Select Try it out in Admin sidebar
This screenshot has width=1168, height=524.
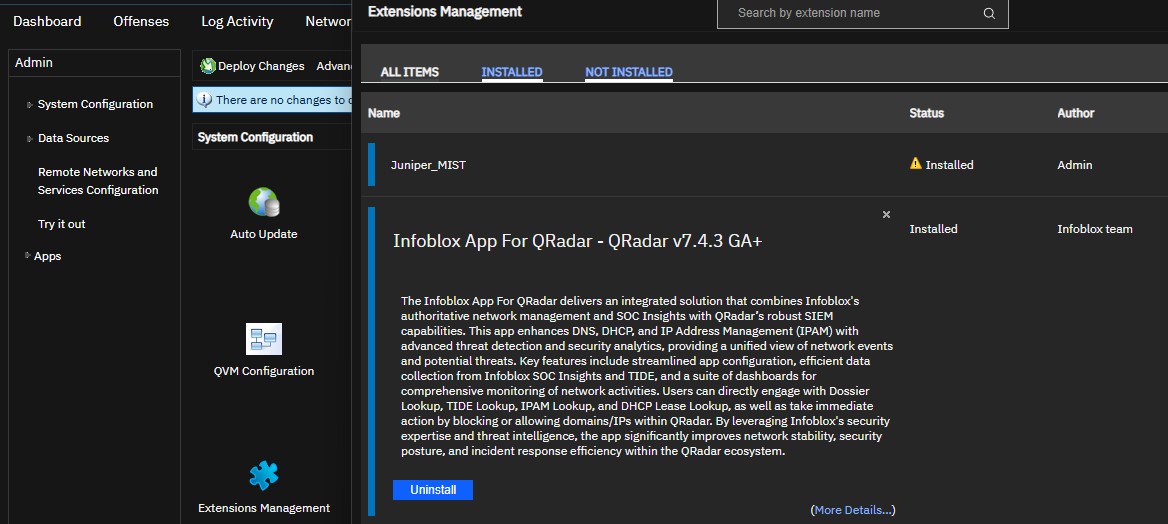coord(62,224)
